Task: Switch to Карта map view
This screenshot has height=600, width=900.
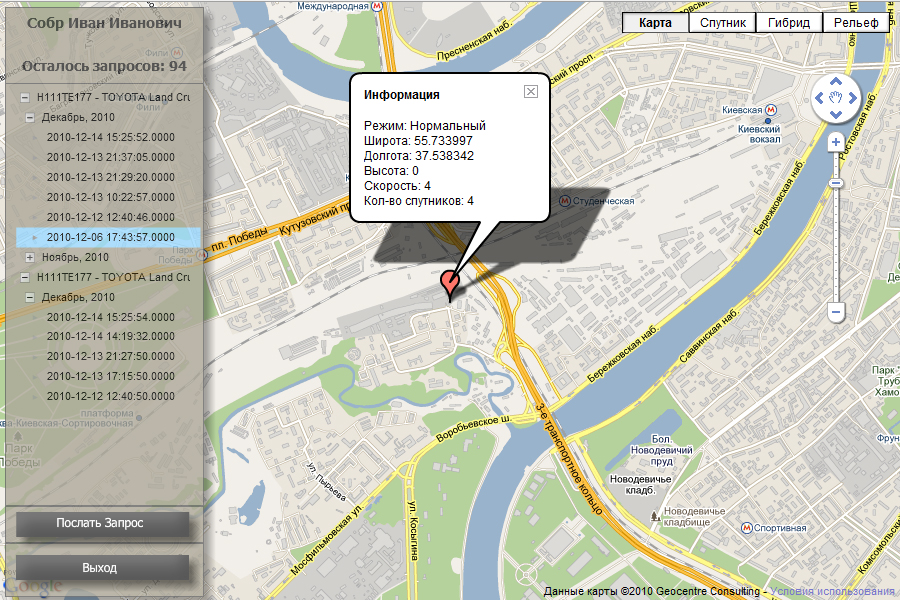Action: pos(655,23)
